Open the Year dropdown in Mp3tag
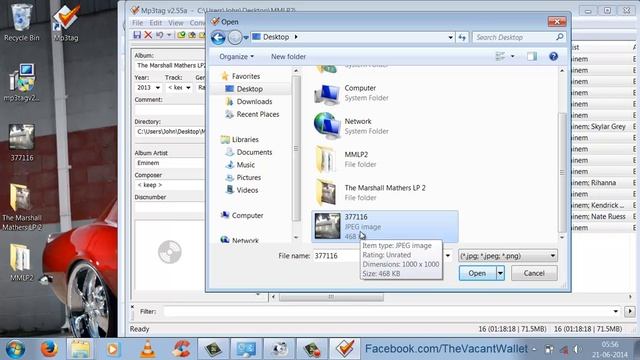Screen dimensions: 640x360 tap(158, 88)
